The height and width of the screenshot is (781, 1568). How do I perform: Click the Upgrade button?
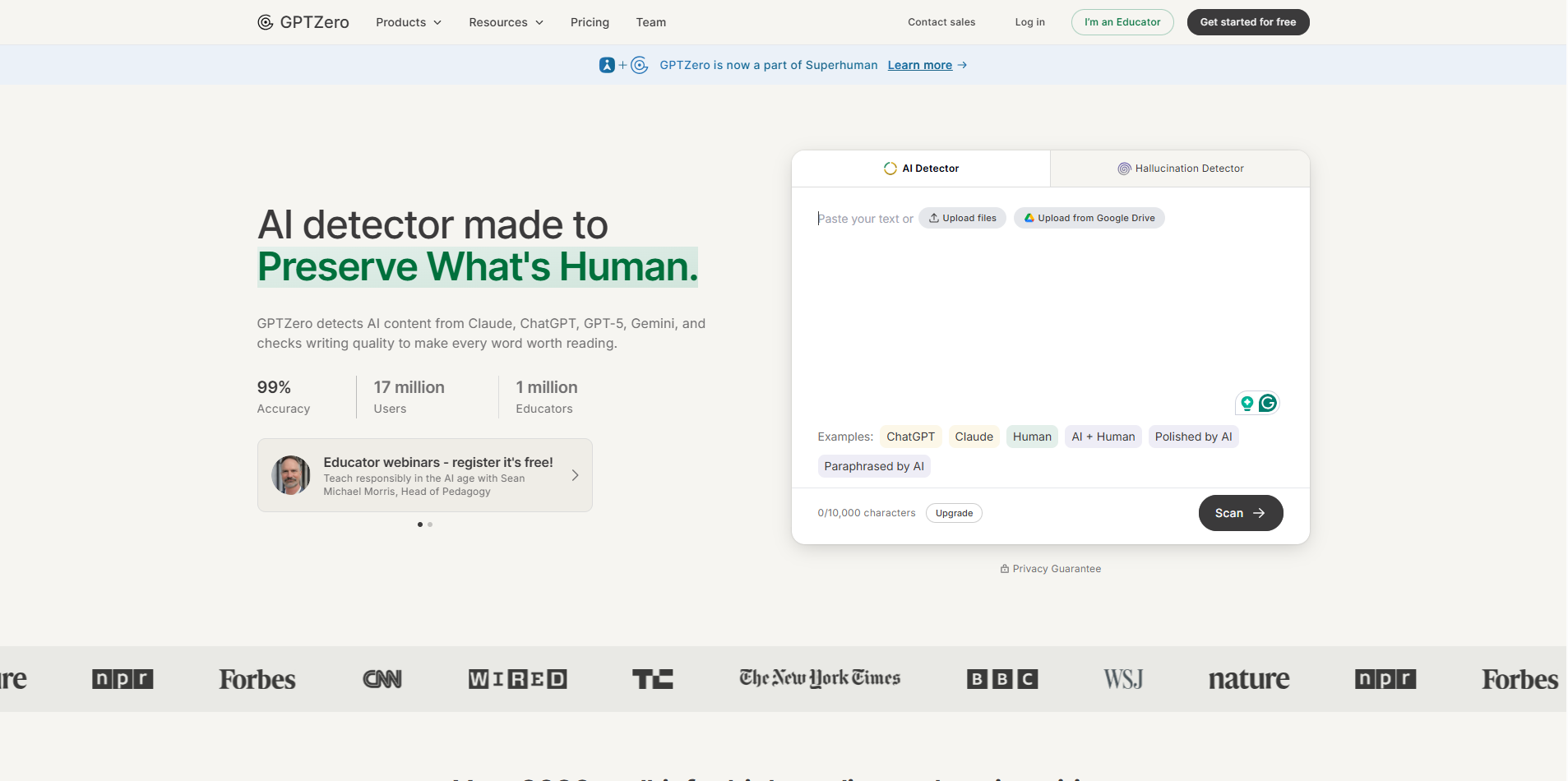click(x=954, y=513)
